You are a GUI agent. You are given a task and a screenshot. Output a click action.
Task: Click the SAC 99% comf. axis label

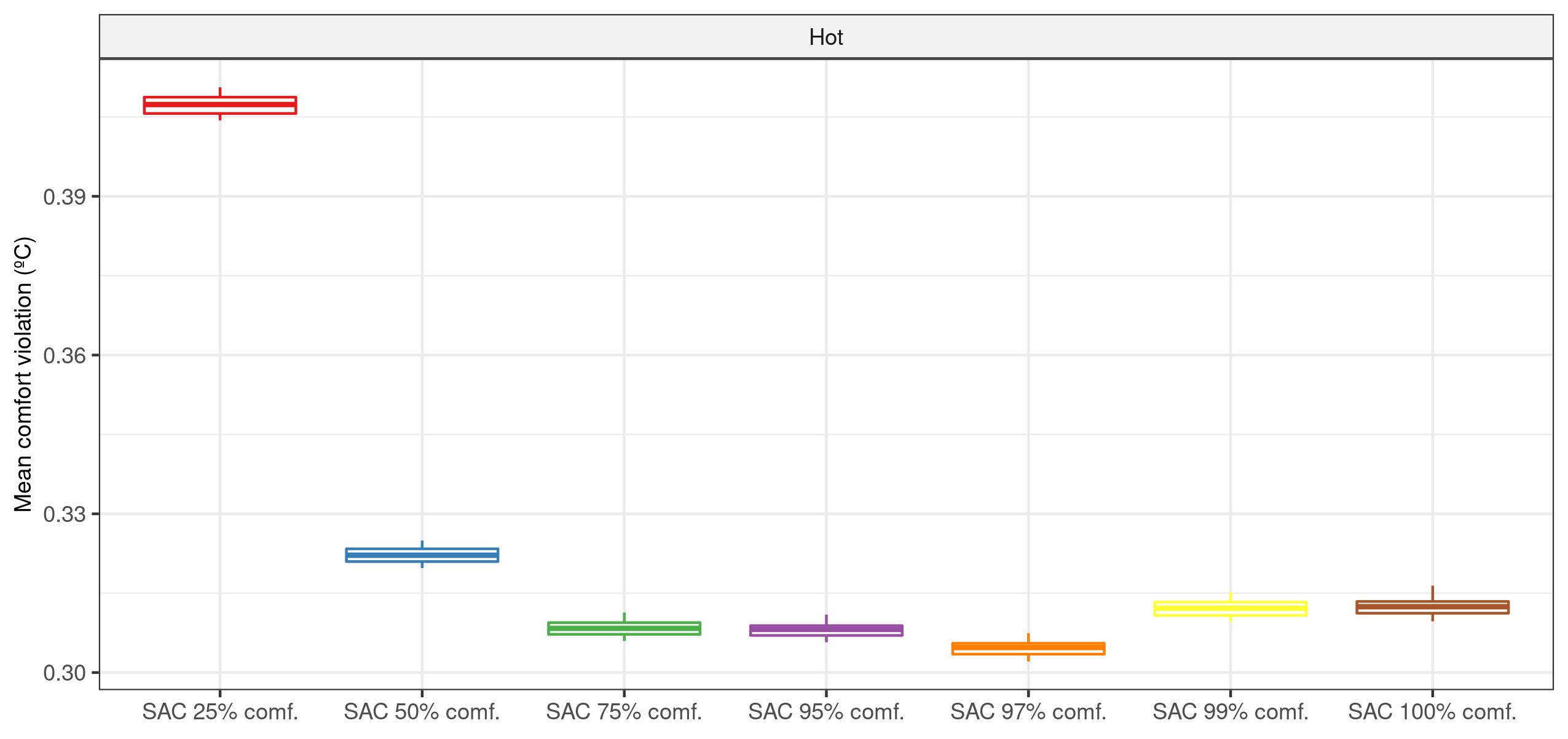[1231, 712]
